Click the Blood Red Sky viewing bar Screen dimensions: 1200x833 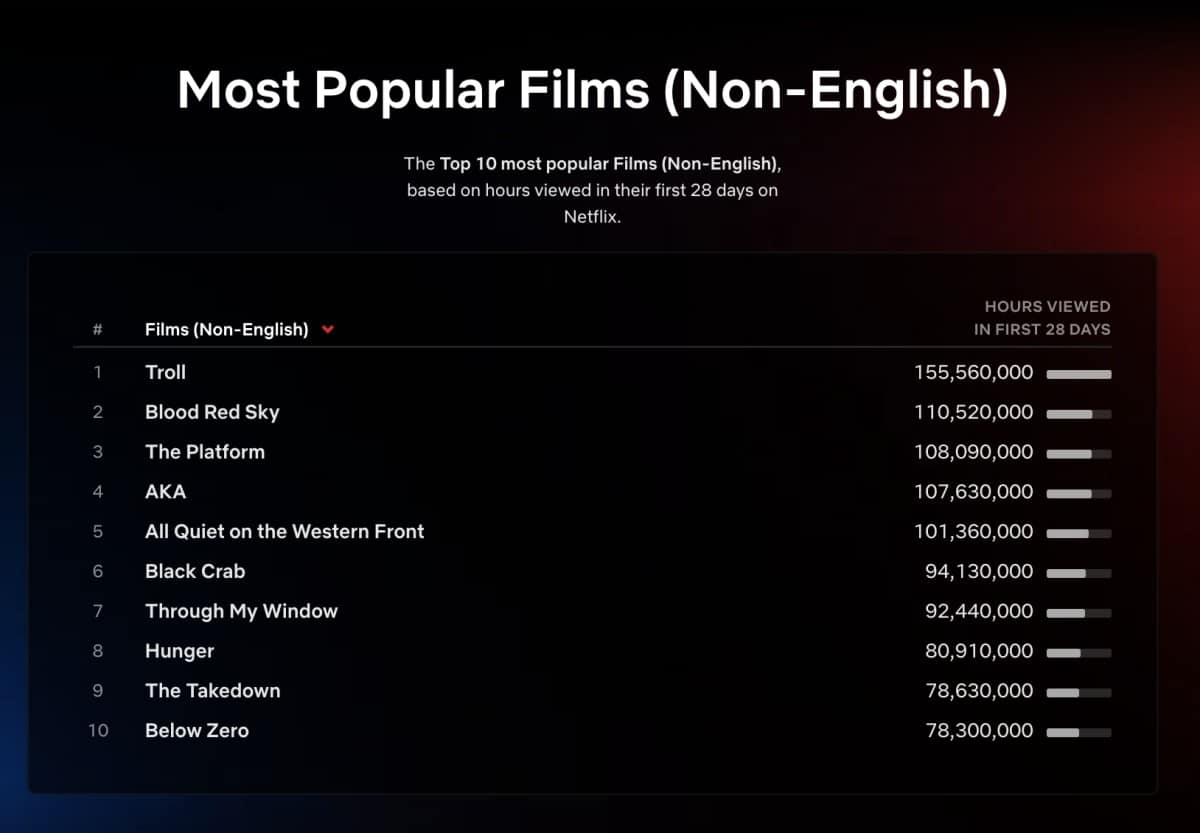(x=1078, y=414)
